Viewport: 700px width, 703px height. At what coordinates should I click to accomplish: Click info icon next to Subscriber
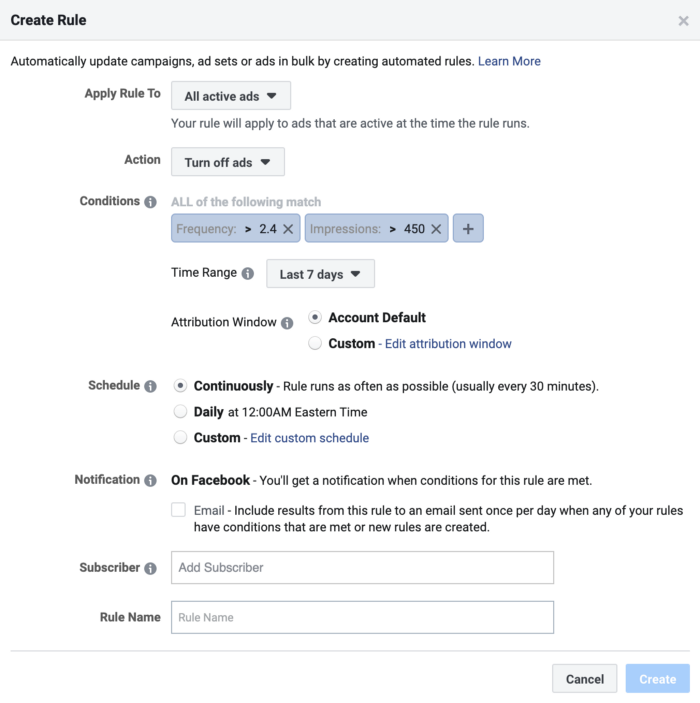(150, 568)
